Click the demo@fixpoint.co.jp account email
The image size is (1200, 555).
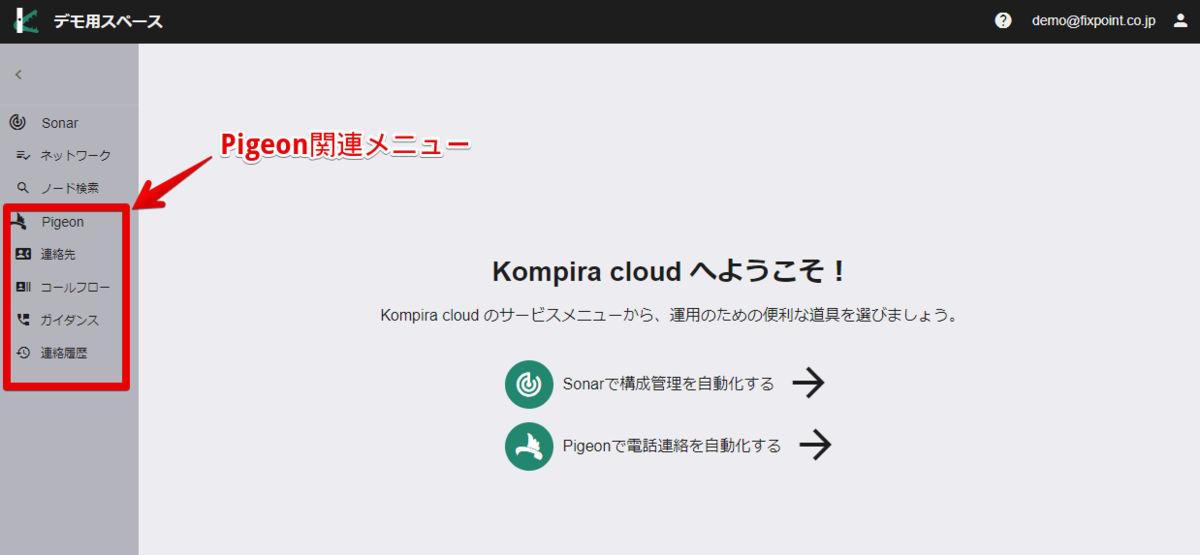pos(1094,21)
